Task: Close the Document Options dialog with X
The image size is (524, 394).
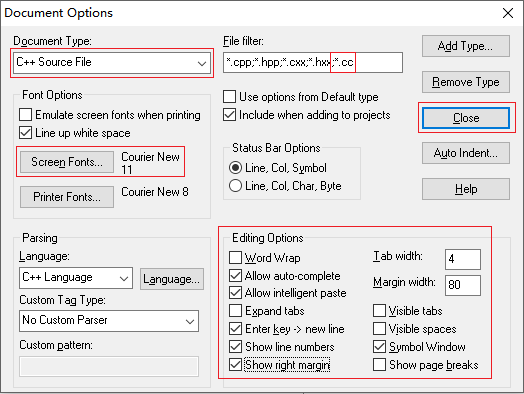Action: pyautogui.click(x=508, y=13)
